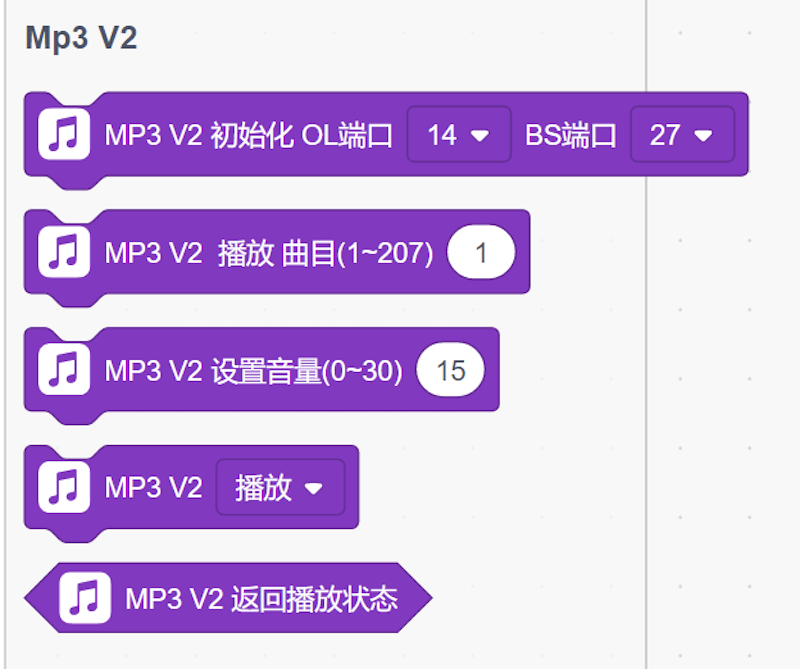The image size is (800, 669).
Task: Click the track number field showing 1
Action: point(481,252)
